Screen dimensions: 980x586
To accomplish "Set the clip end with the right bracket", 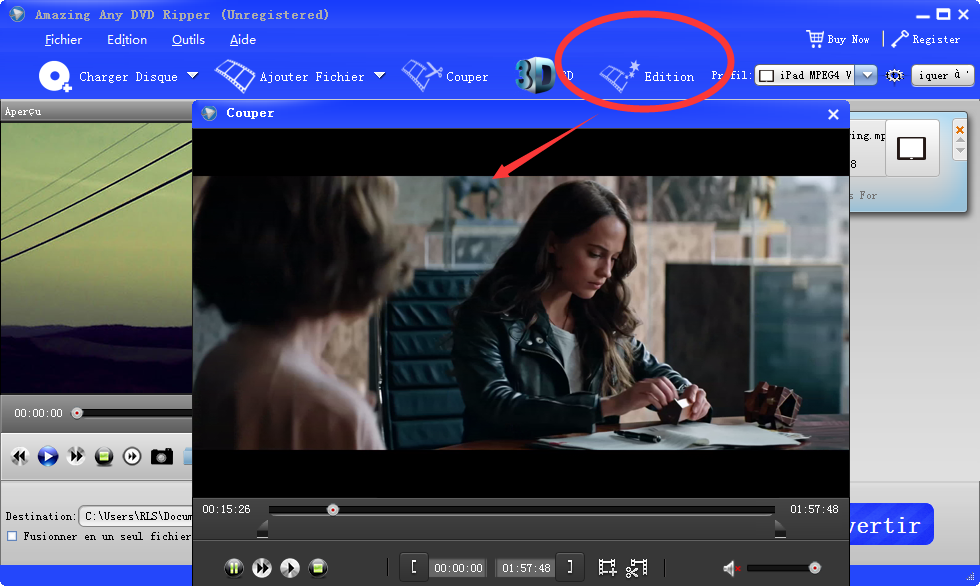I will (570, 567).
